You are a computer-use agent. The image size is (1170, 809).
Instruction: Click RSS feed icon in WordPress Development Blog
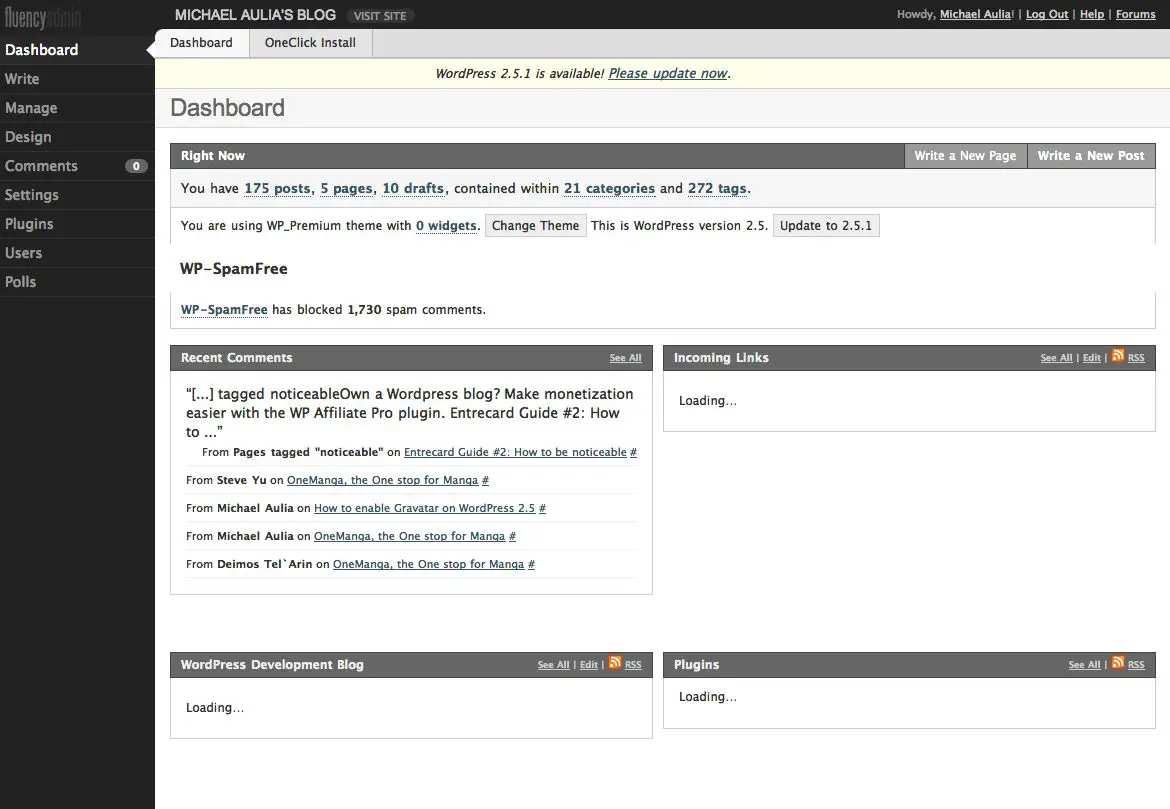(615, 662)
